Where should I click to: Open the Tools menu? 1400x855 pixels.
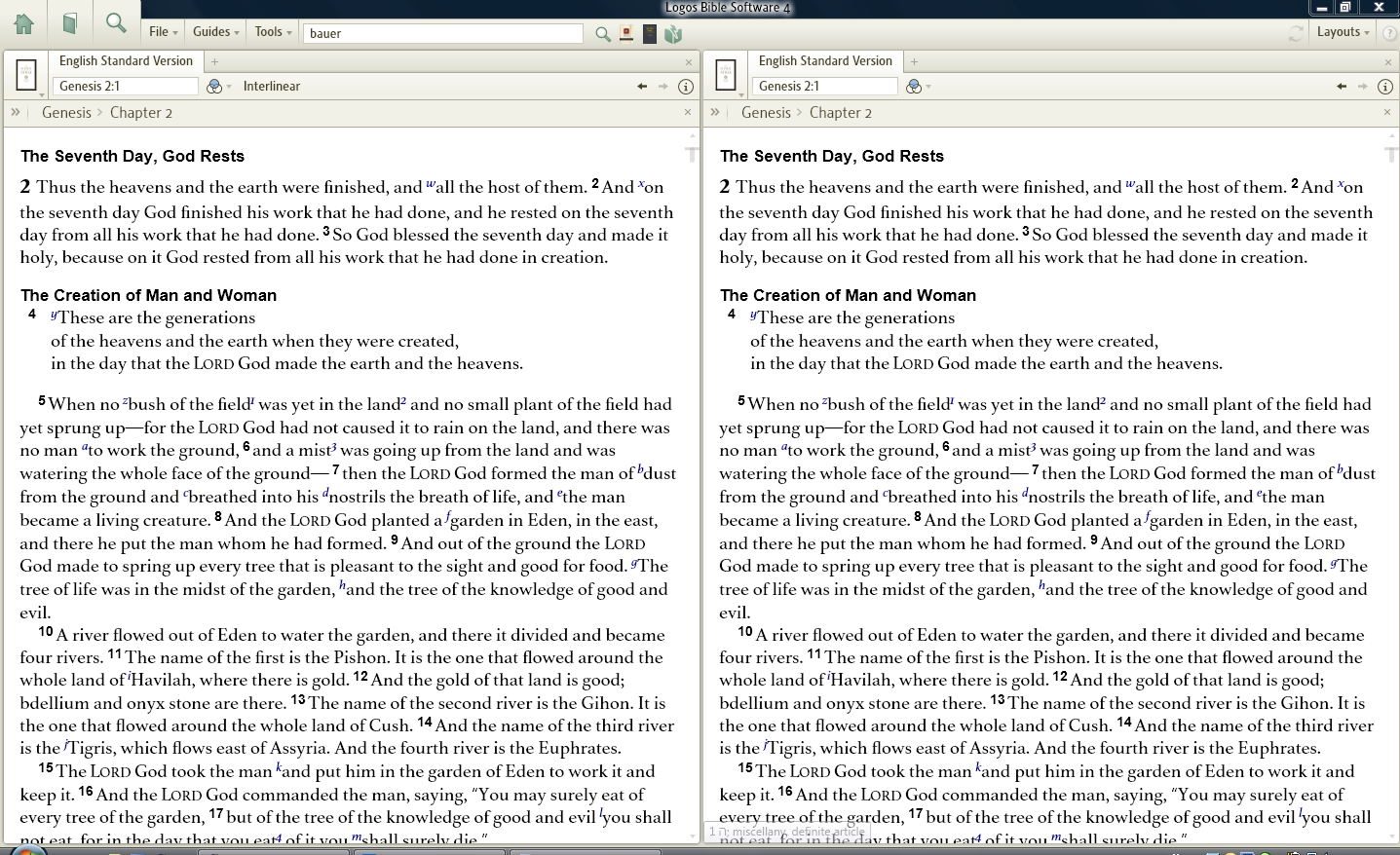[x=271, y=31]
